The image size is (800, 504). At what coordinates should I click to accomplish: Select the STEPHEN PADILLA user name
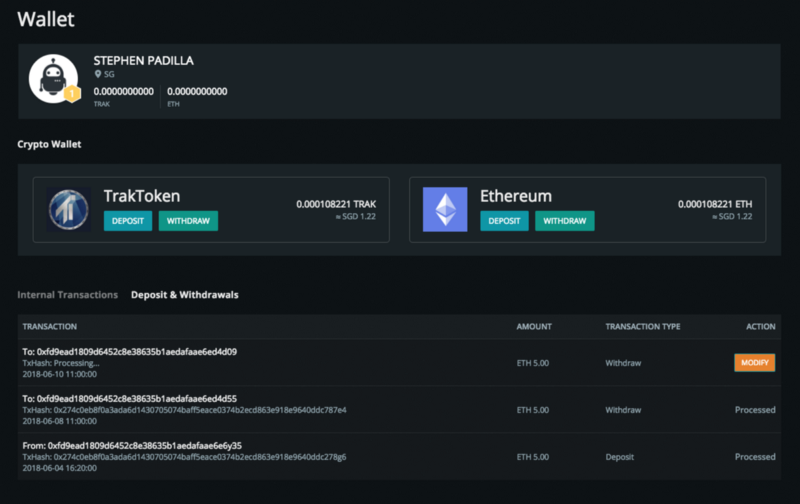coord(143,61)
